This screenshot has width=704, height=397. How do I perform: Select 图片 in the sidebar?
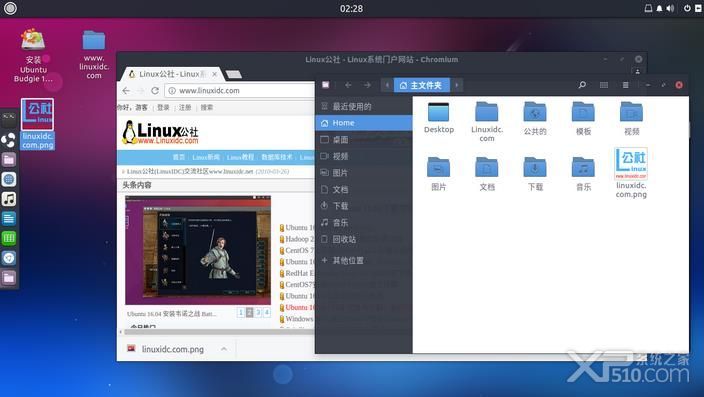coord(364,173)
